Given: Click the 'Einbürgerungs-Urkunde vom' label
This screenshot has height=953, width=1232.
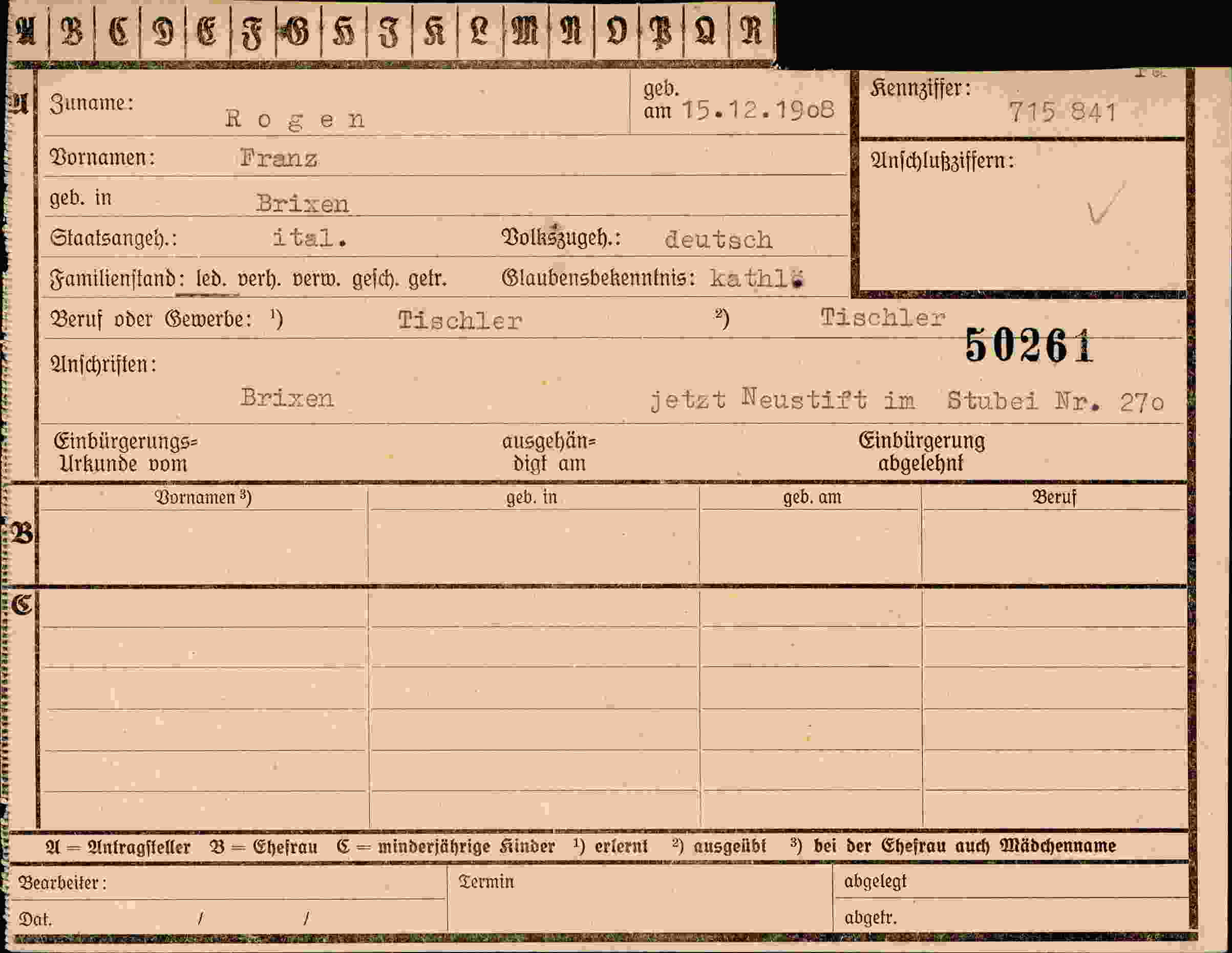Looking at the screenshot, I should [126, 452].
